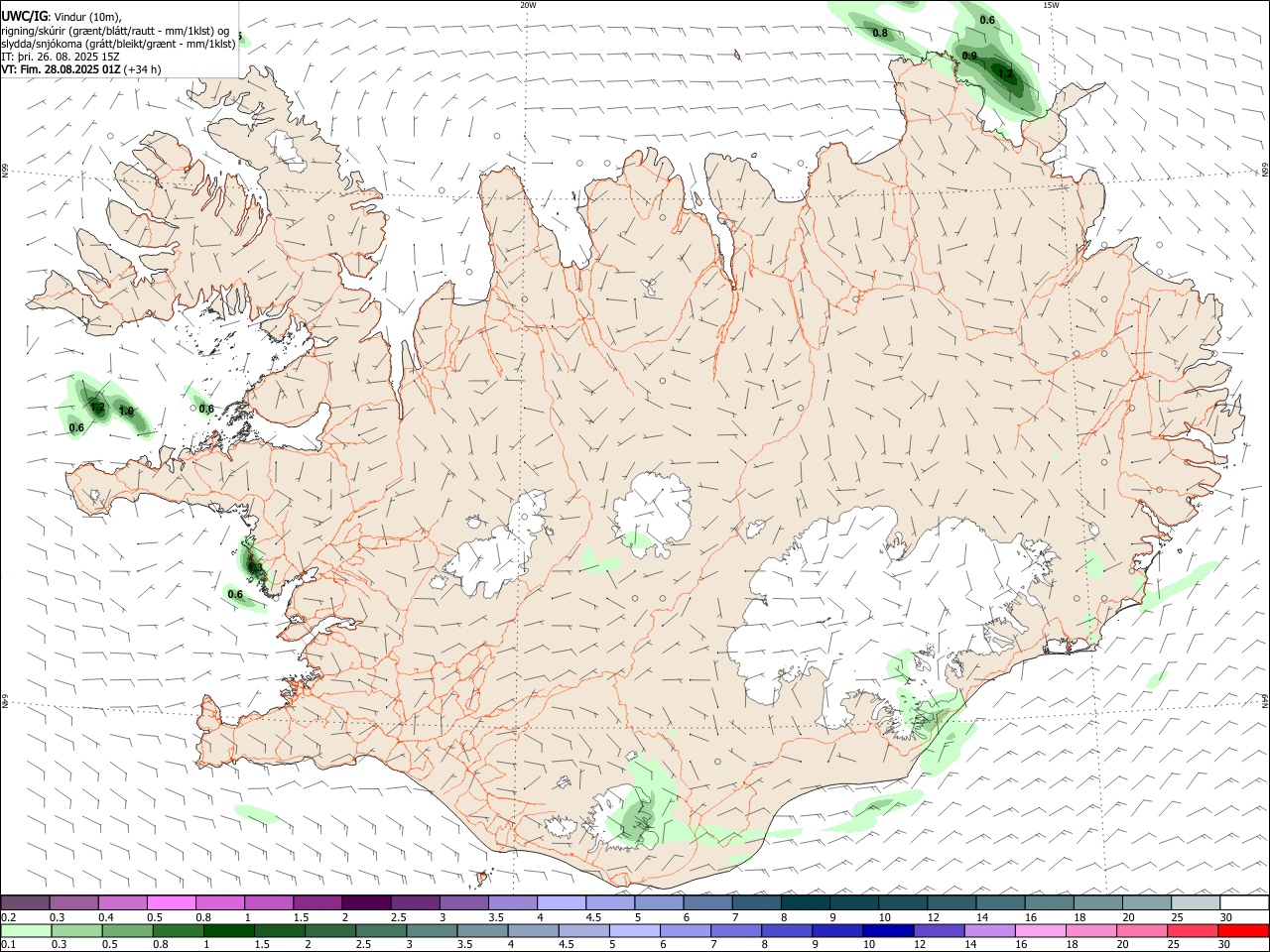Select the violet 12 swatch, lower legend row
Screen dimensions: 1270x952
pos(940,930)
